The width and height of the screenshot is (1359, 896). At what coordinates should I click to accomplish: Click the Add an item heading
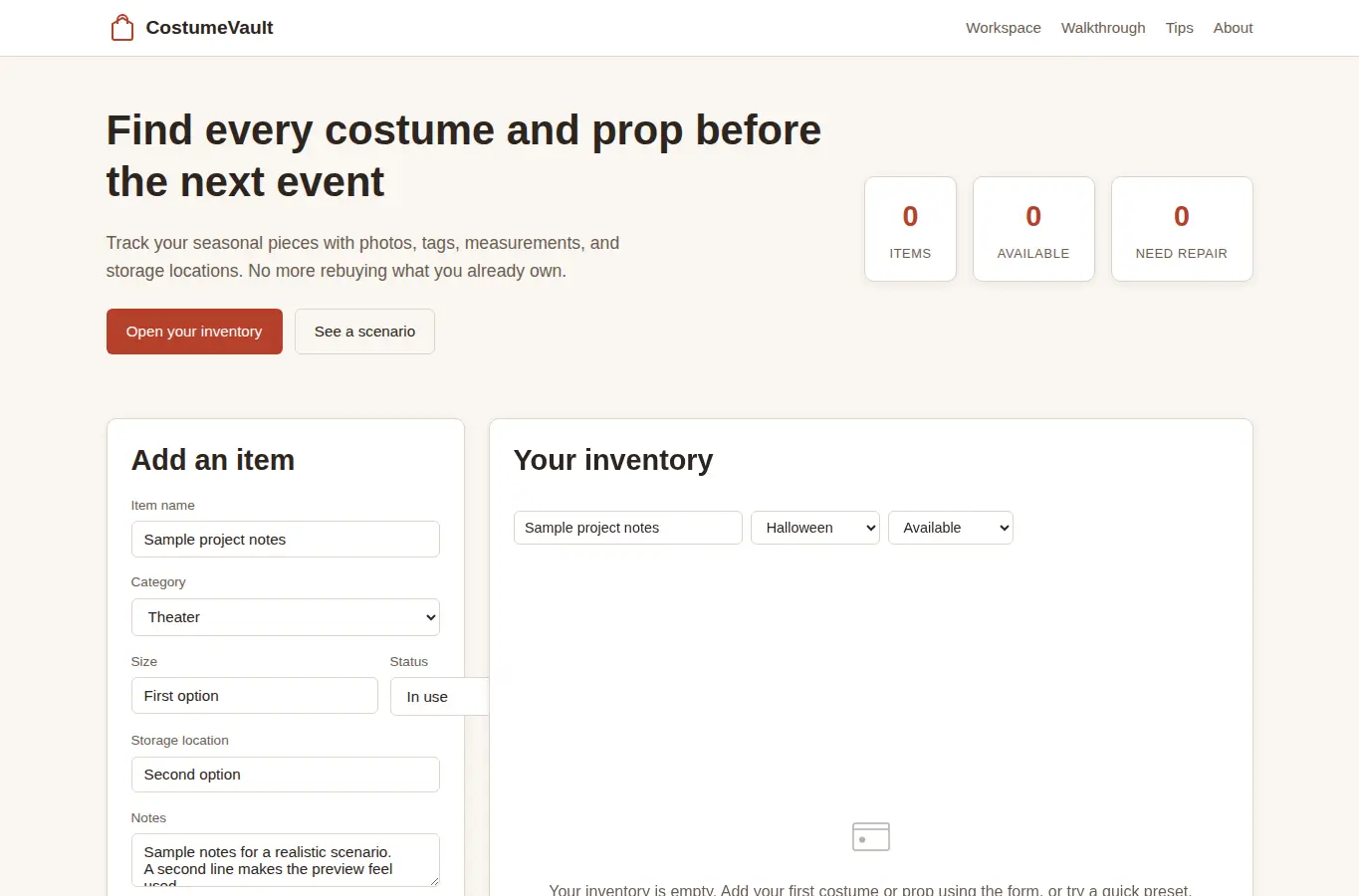coord(213,460)
